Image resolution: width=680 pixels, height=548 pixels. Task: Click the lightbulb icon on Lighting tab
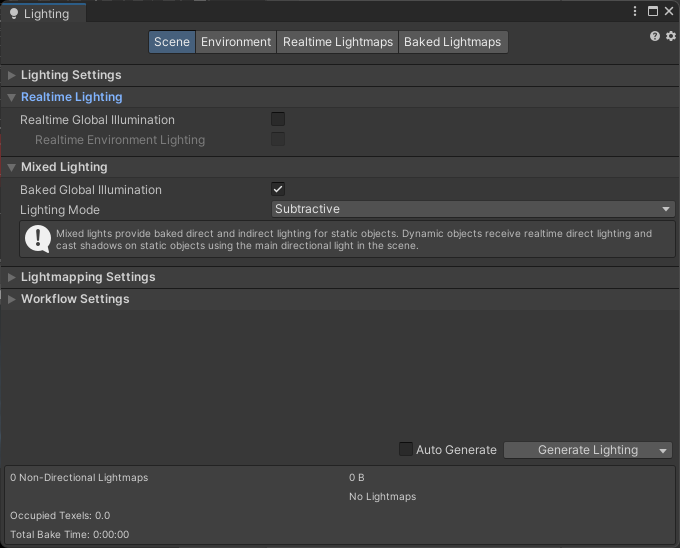pos(14,14)
